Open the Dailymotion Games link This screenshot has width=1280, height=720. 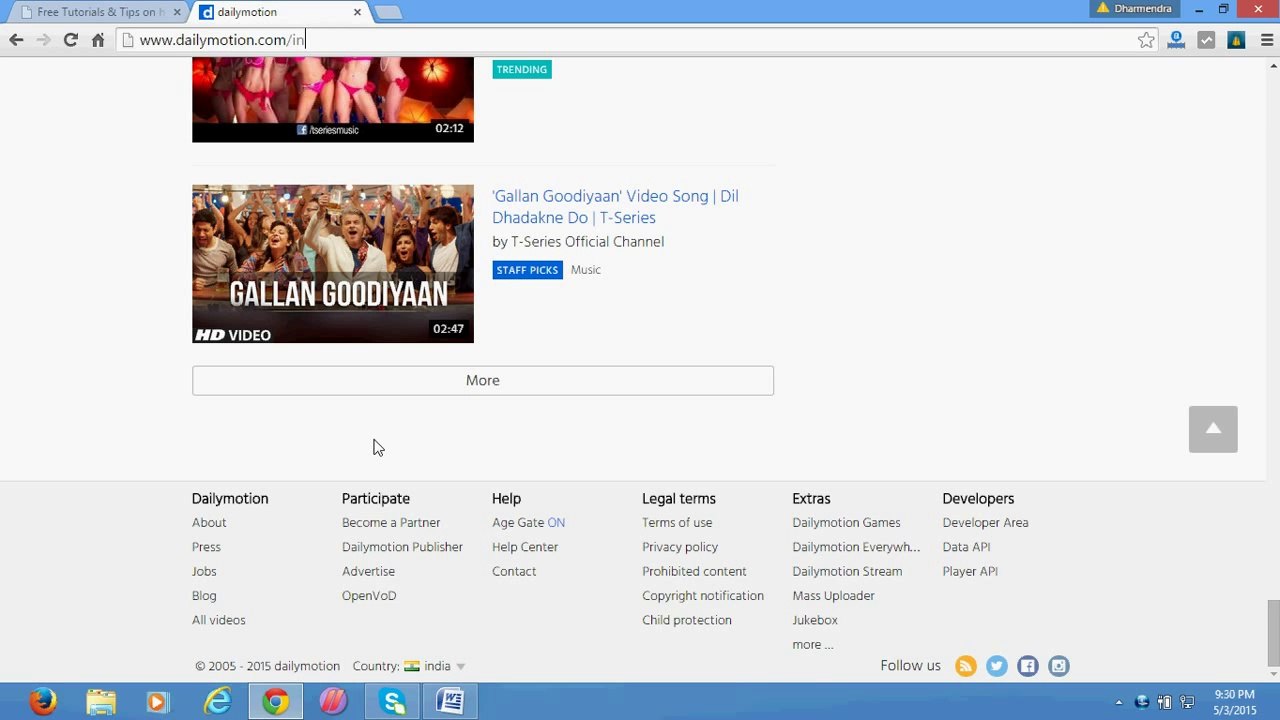(x=846, y=523)
